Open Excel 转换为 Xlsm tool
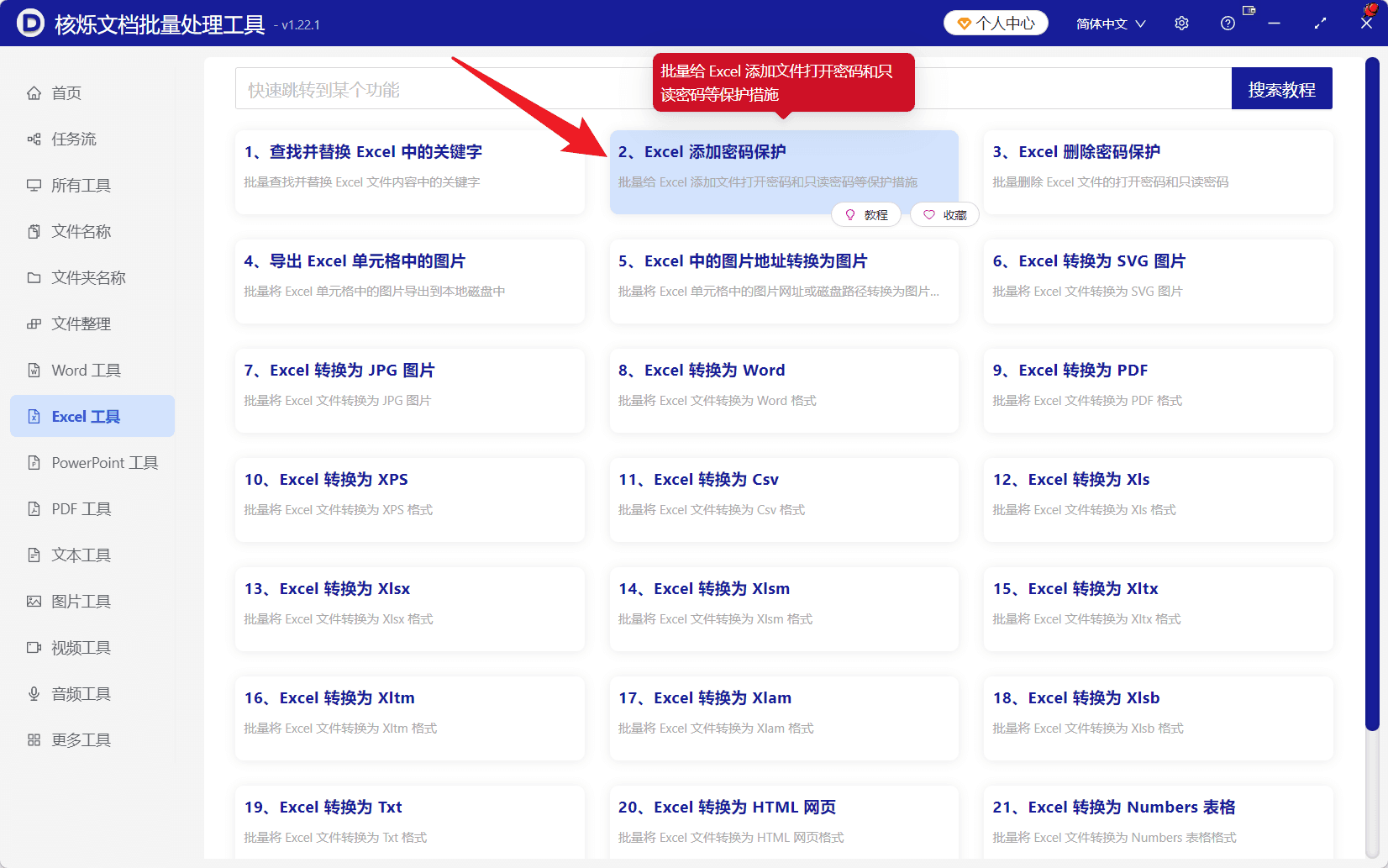The height and width of the screenshot is (868, 1388). 784,609
